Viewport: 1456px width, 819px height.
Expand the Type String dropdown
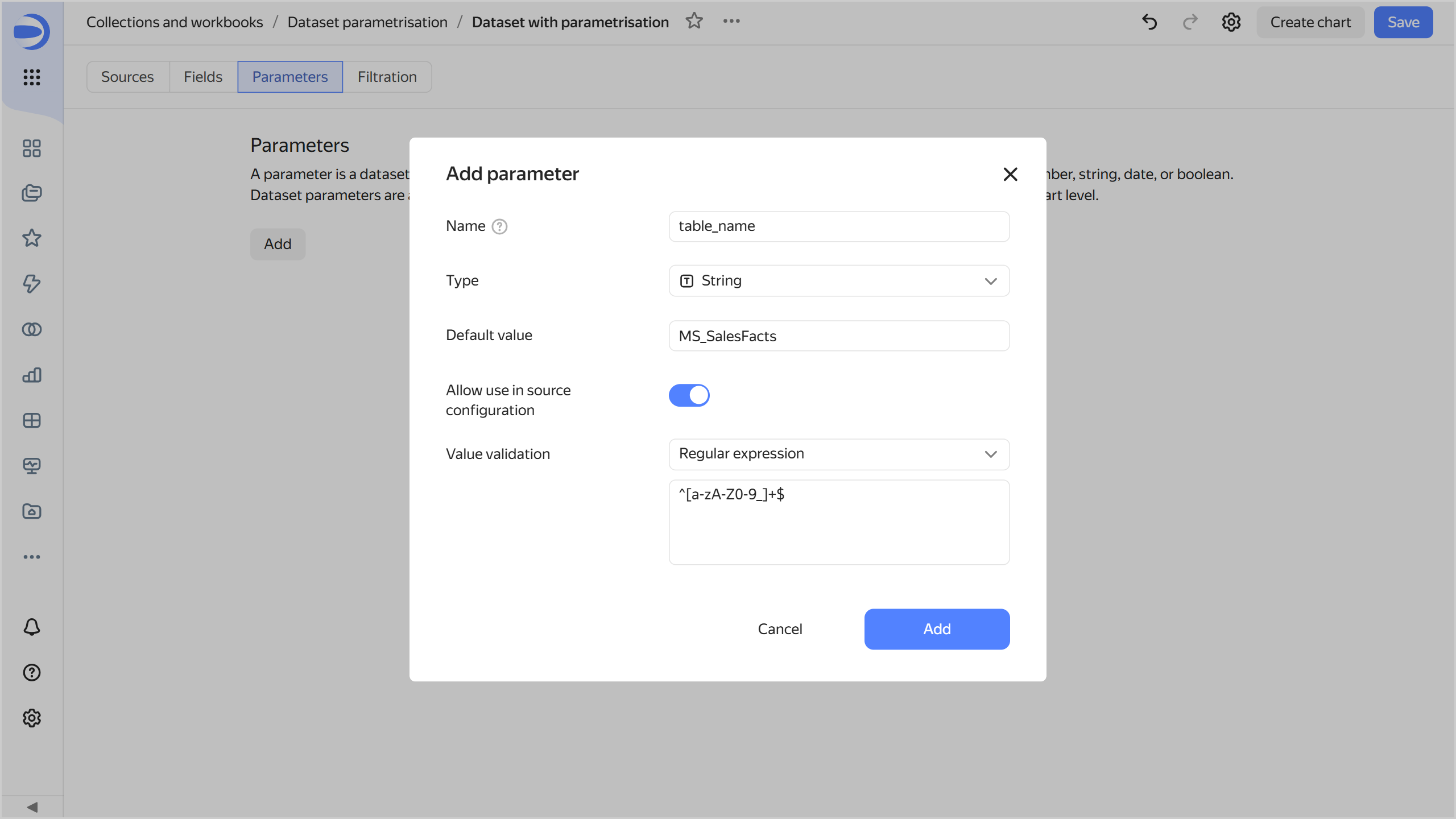tap(839, 281)
